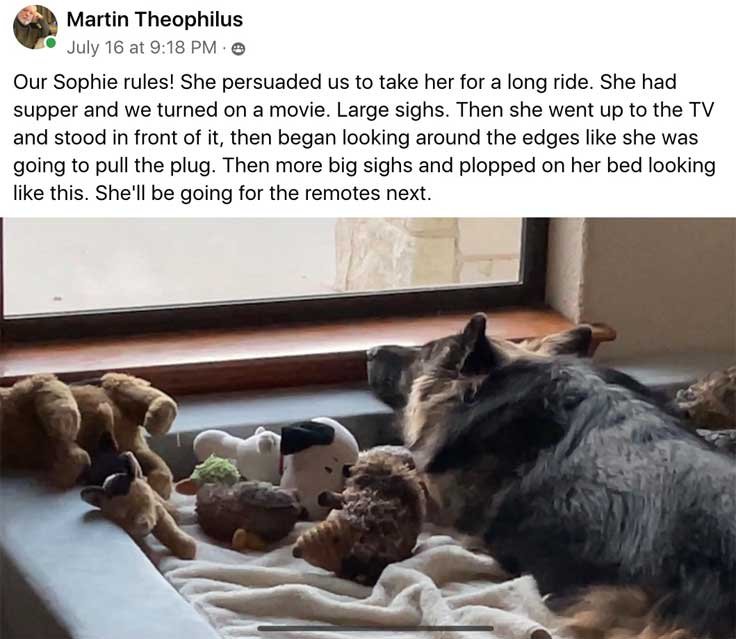Open the Martin Theophilus name link
This screenshot has height=639, width=736.
pyautogui.click(x=154, y=19)
